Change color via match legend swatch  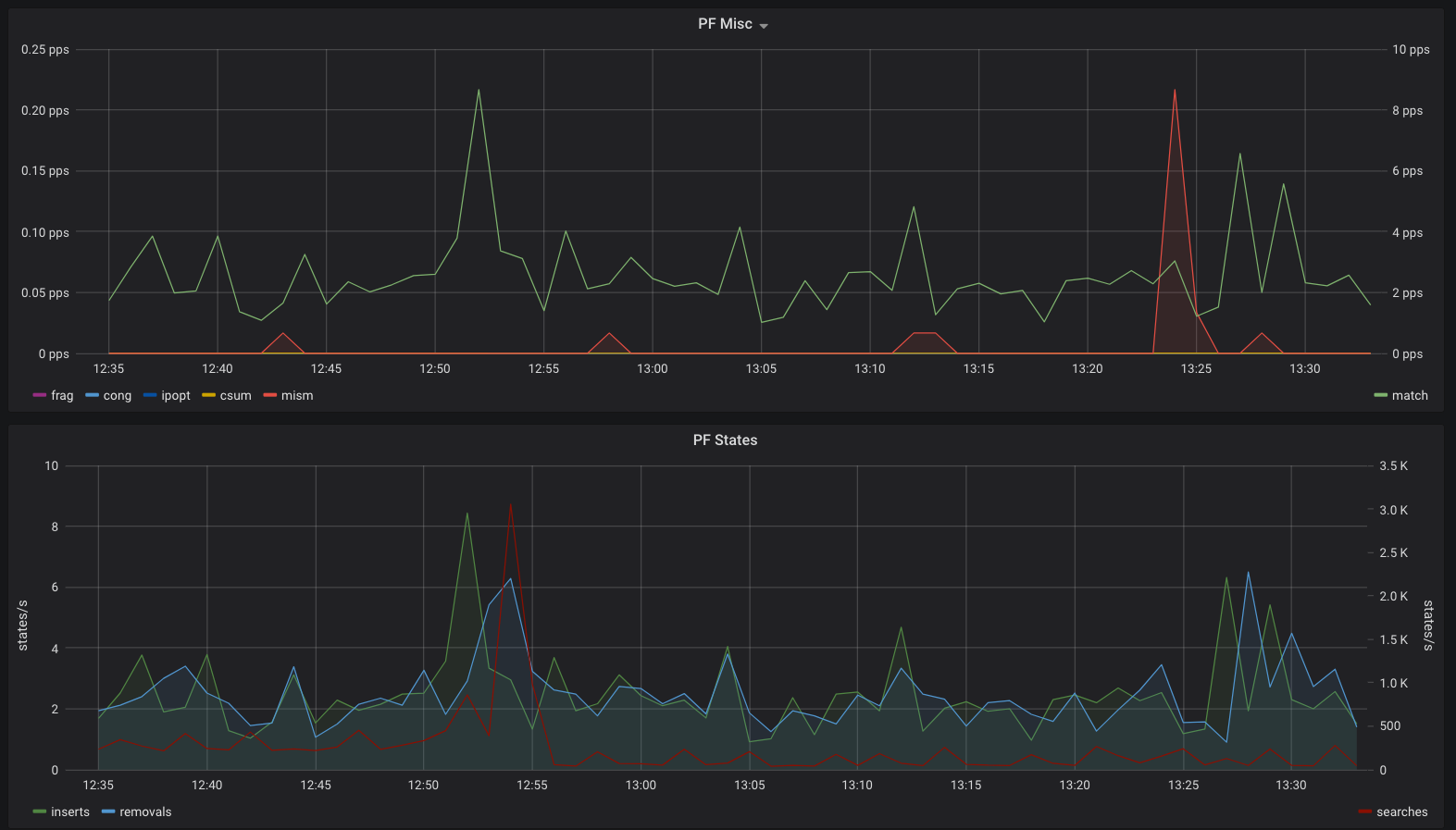[x=1380, y=395]
